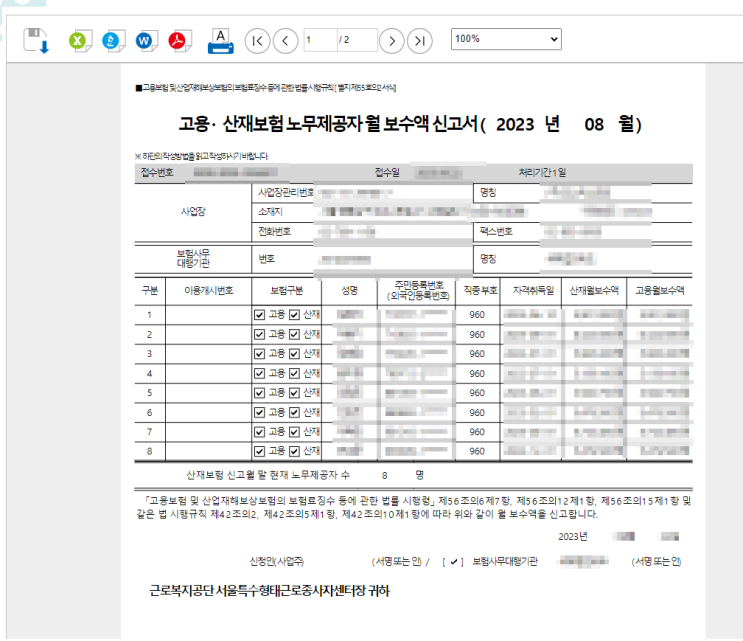This screenshot has height=641, width=743.
Task: Toggle 산재 checkbox in row 1
Action: (x=294, y=315)
